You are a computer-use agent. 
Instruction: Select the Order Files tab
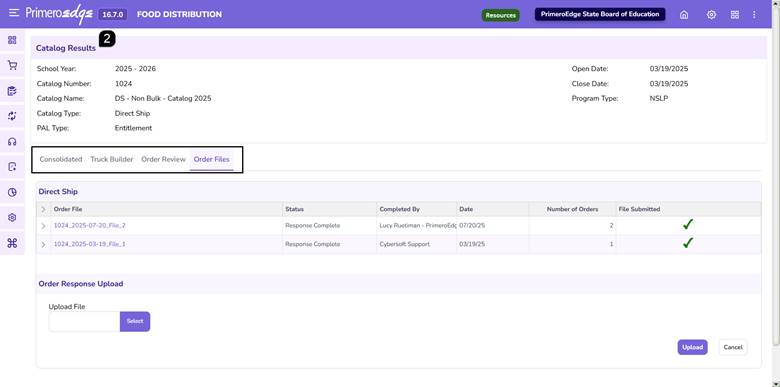211,159
